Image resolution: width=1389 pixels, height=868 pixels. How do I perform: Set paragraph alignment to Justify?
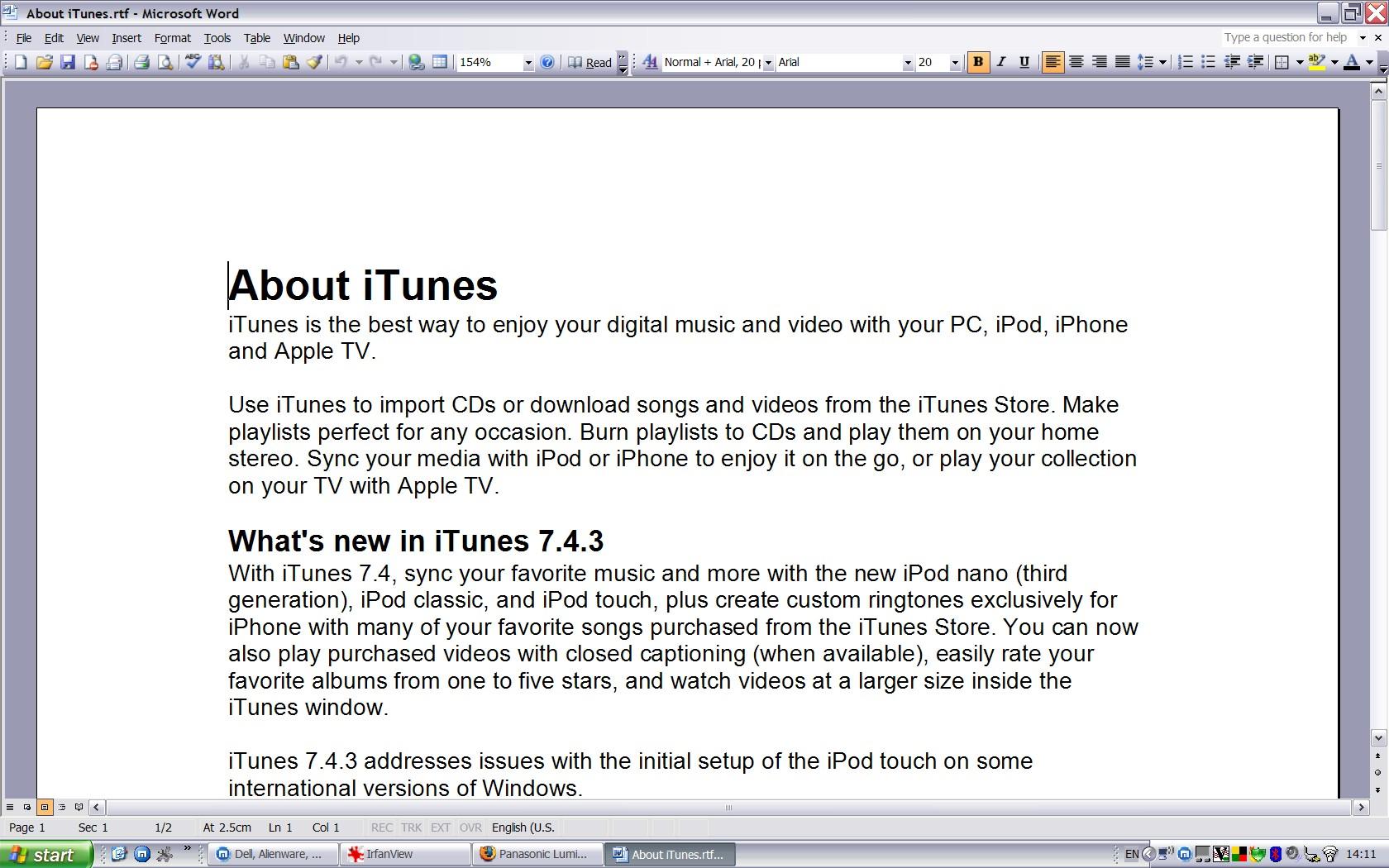coord(1122,62)
